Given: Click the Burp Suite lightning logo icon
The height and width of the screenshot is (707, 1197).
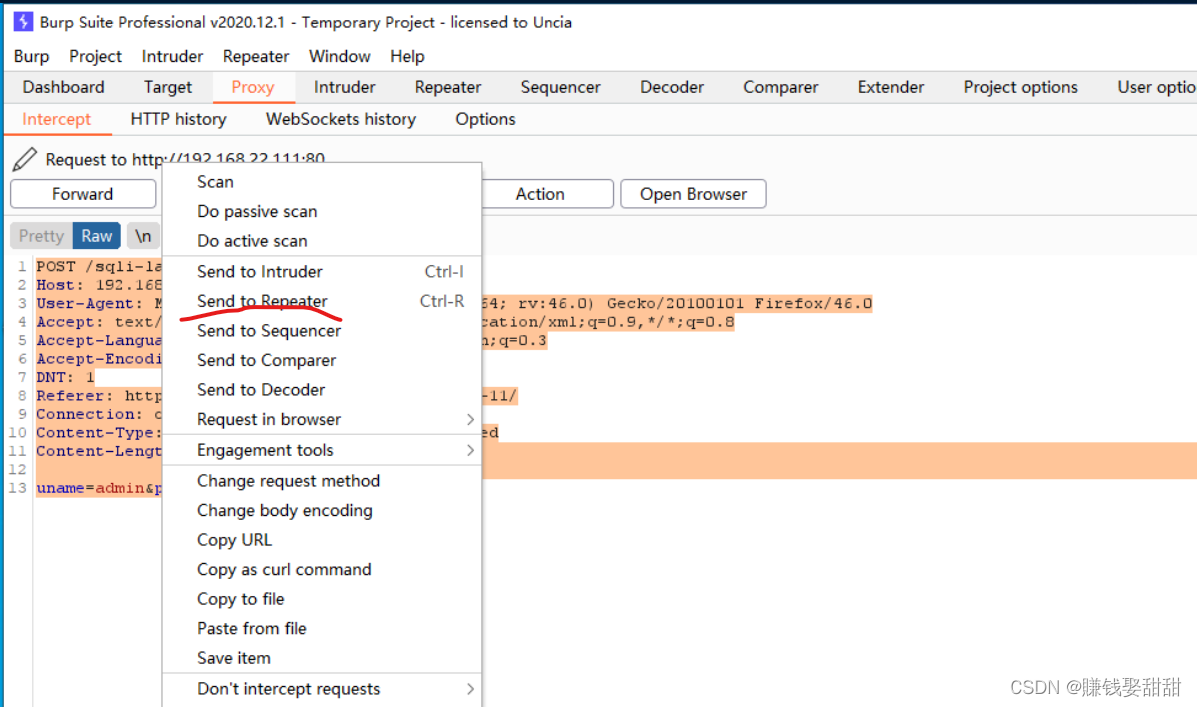Looking at the screenshot, I should pyautogui.click(x=23, y=21).
